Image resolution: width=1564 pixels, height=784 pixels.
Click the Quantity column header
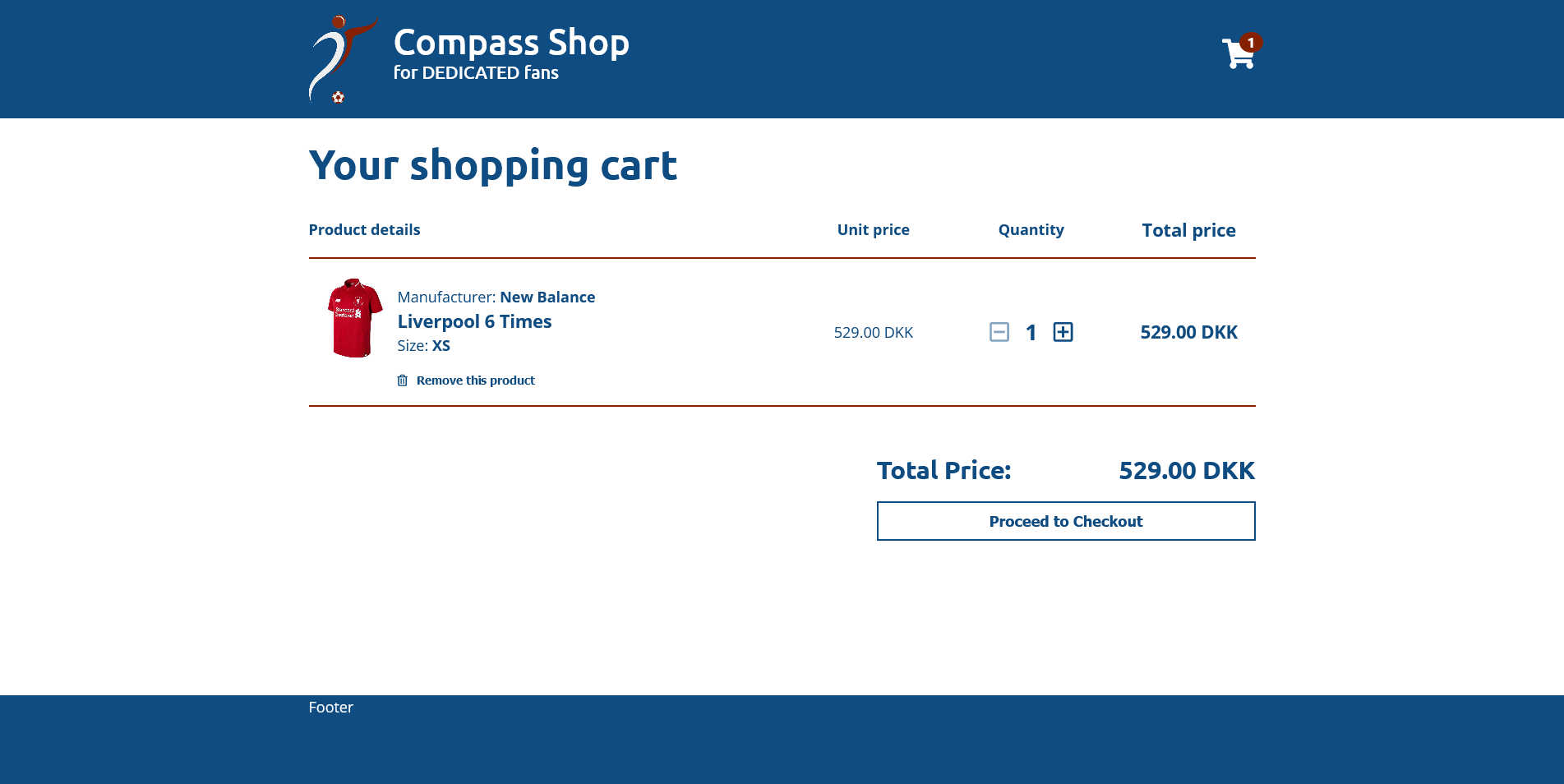(x=1031, y=230)
